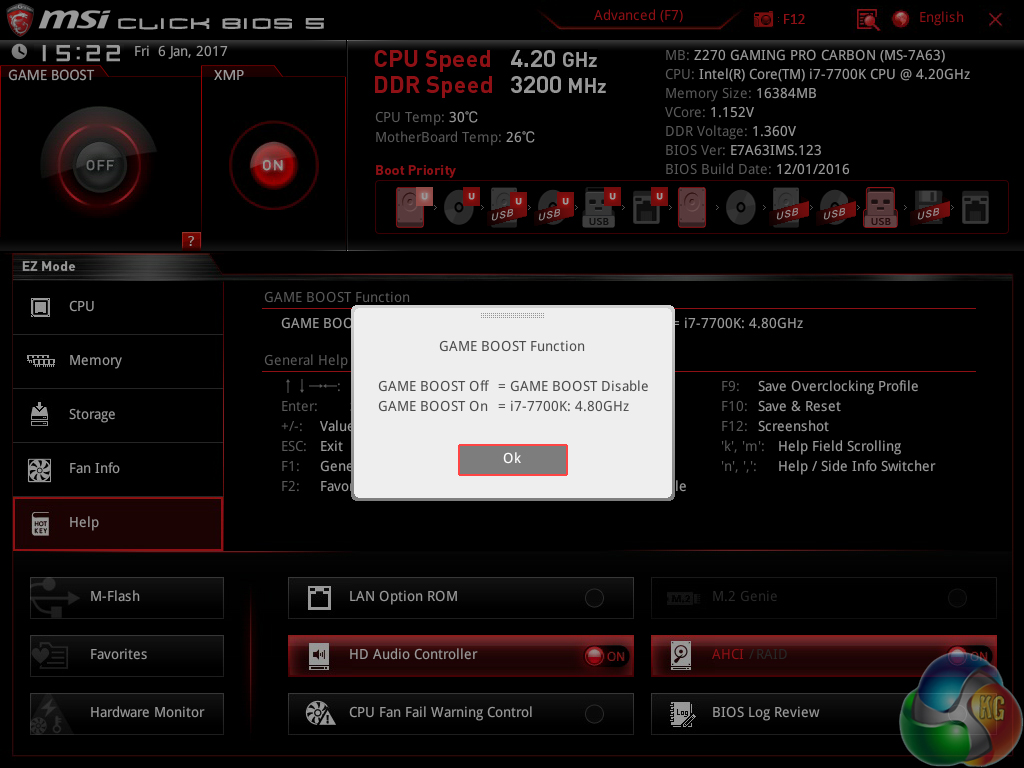Select the UEFI CD/DVD boot device icon
The image size is (1024, 768).
pyautogui.click(x=460, y=207)
